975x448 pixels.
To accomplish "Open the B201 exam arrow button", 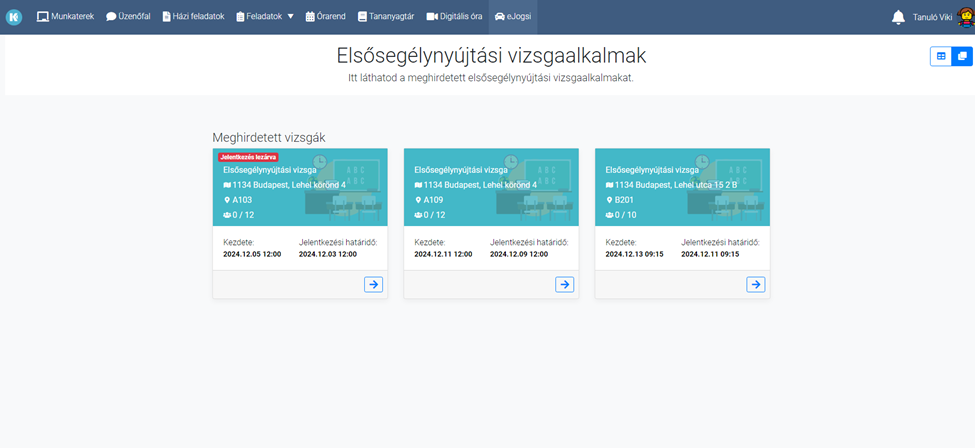I will [756, 284].
